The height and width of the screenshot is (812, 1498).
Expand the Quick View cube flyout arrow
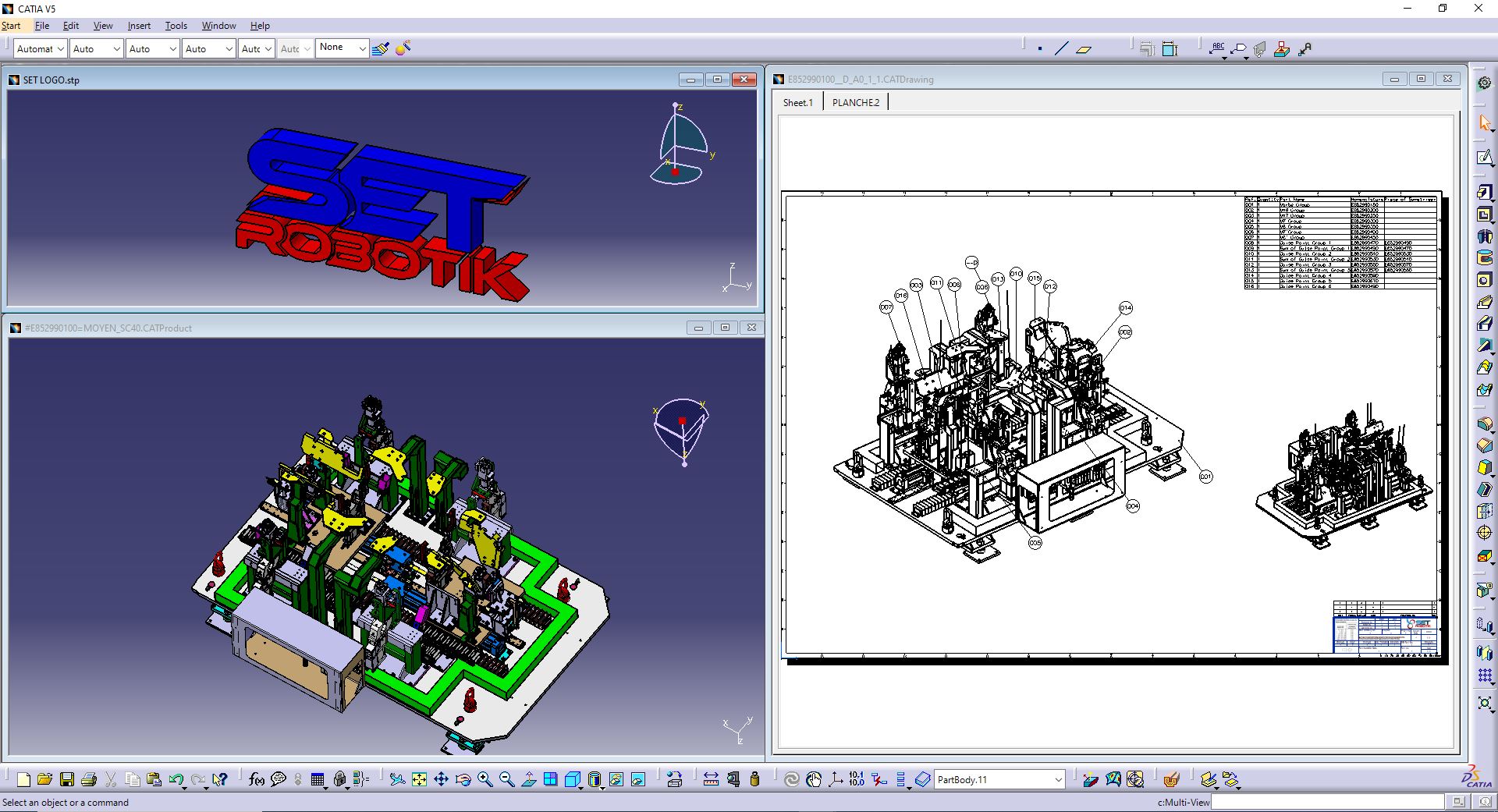581,787
